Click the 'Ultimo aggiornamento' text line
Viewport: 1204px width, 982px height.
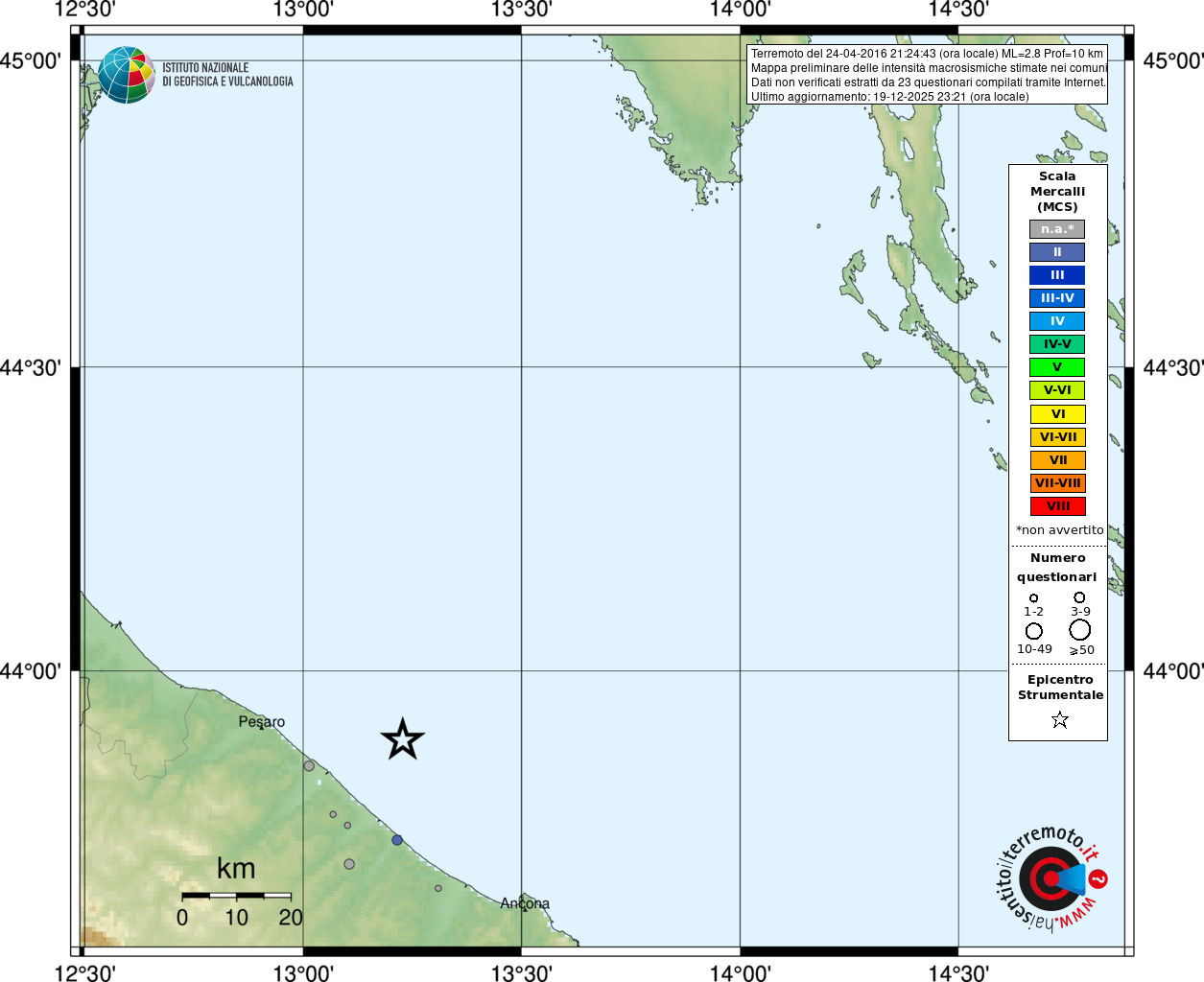889,97
